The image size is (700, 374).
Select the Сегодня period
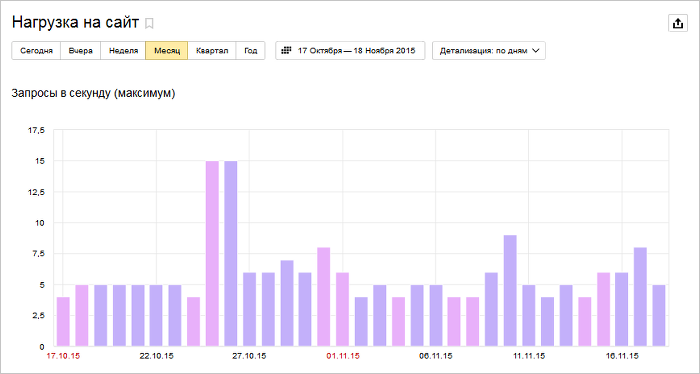(x=36, y=50)
